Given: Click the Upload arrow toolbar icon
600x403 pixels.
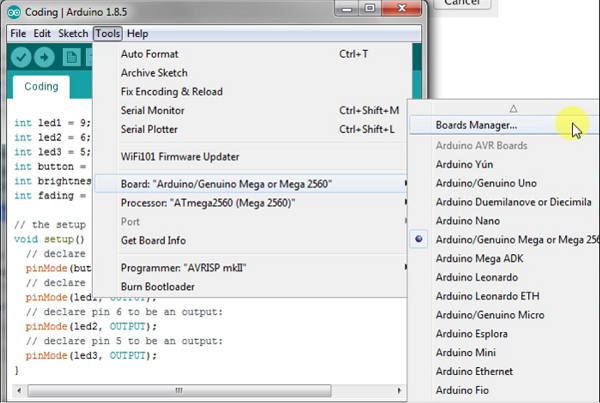Looking at the screenshot, I should point(44,57).
